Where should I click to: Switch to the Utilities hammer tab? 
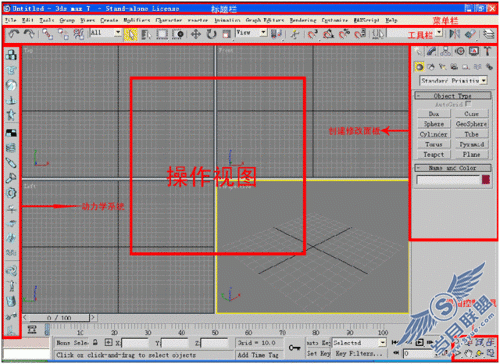pyautogui.click(x=488, y=51)
